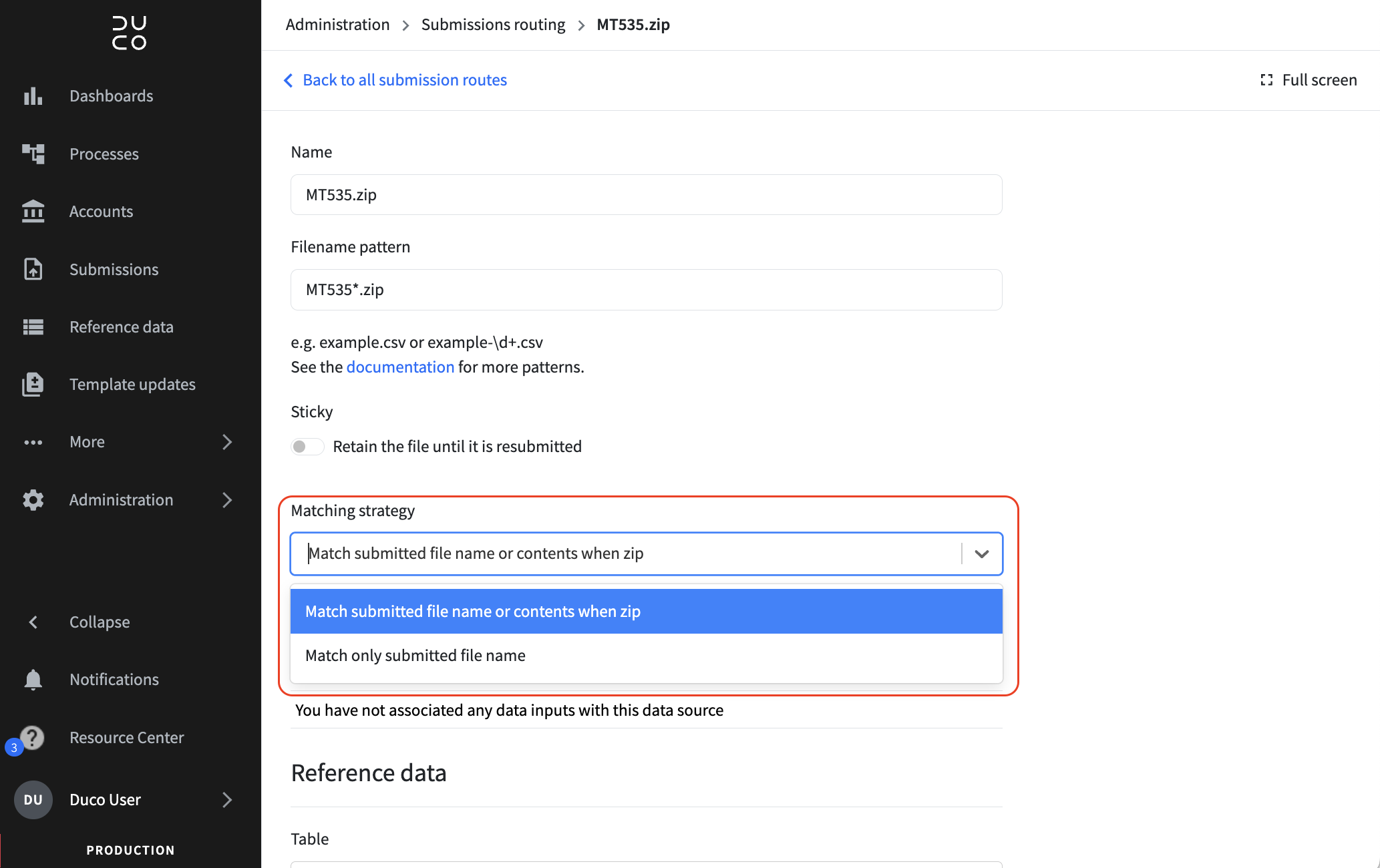Open Matching strategy dropdown arrow
This screenshot has height=868, width=1380.
coord(981,554)
